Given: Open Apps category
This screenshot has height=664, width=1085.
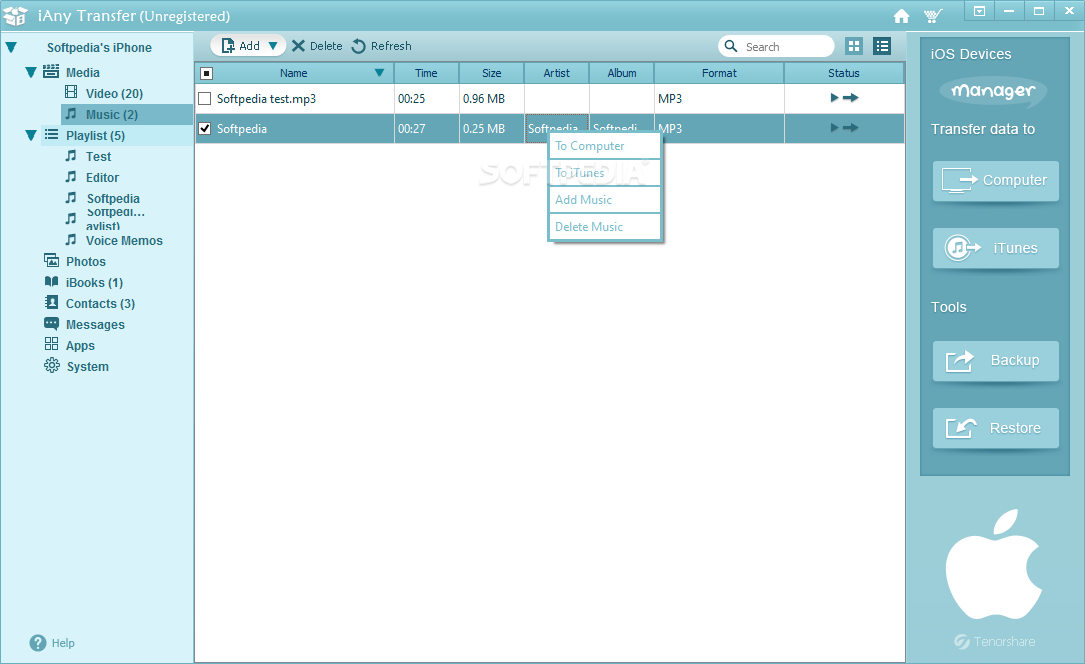Looking at the screenshot, I should (x=80, y=346).
